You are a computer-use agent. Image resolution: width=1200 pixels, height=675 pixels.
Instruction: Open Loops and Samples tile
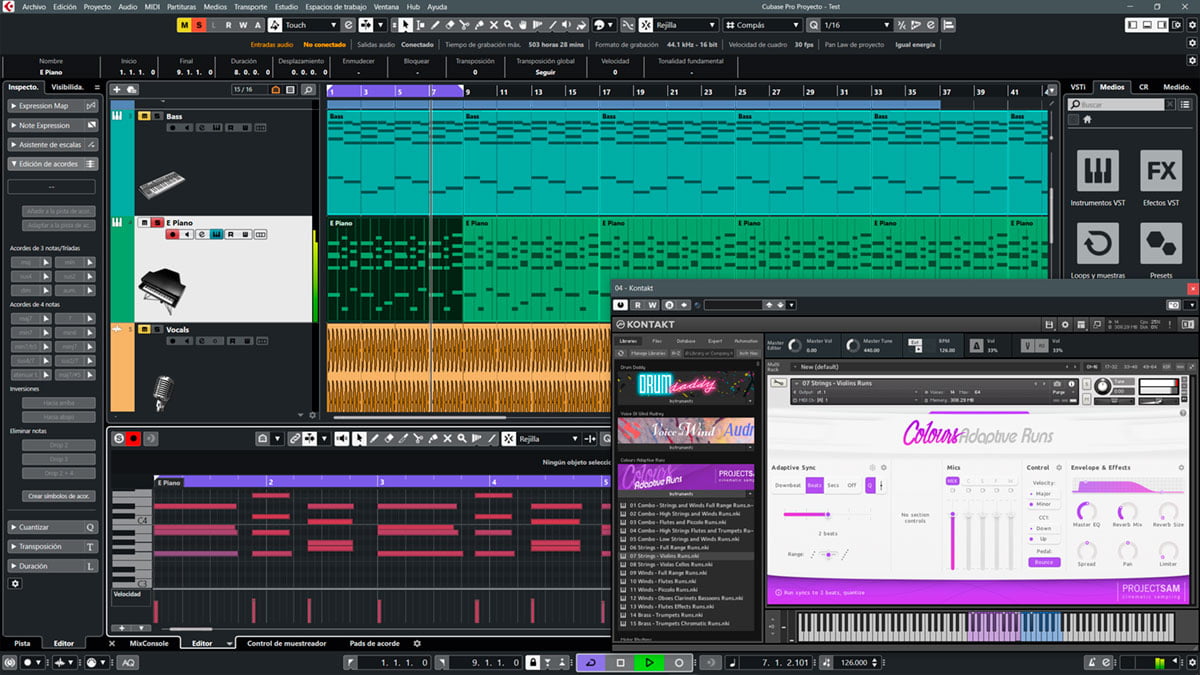(x=1097, y=243)
